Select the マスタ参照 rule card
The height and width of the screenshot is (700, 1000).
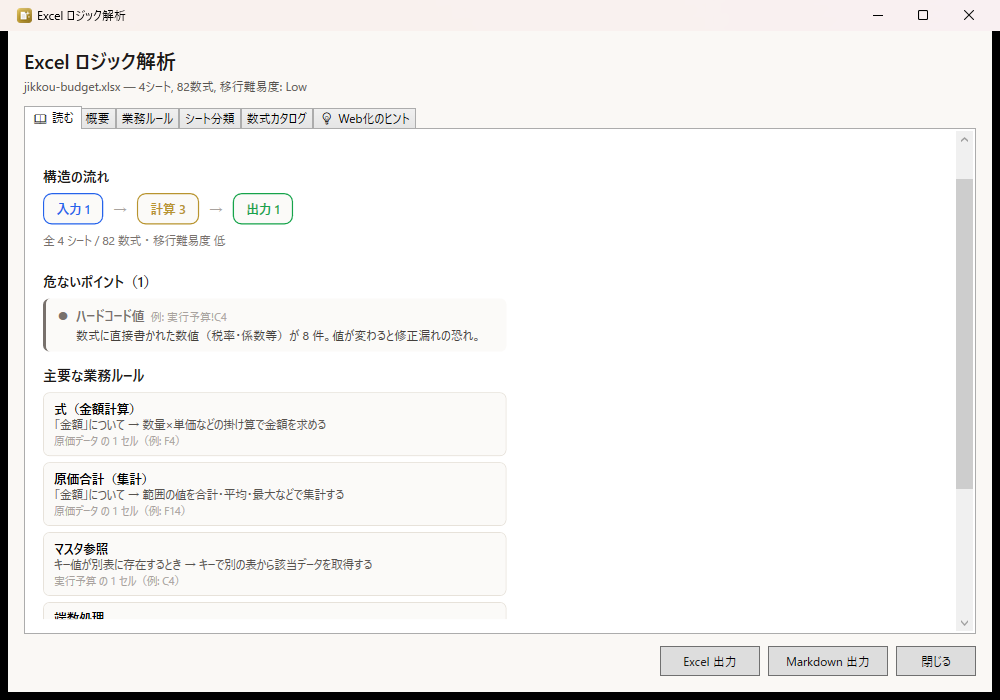[275, 564]
